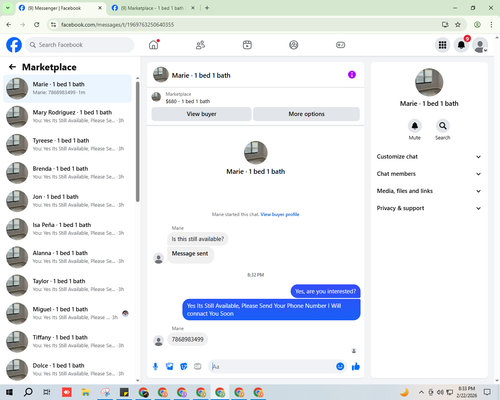The height and width of the screenshot is (400, 500).
Task: Click the View buyer button
Action: click(x=201, y=114)
